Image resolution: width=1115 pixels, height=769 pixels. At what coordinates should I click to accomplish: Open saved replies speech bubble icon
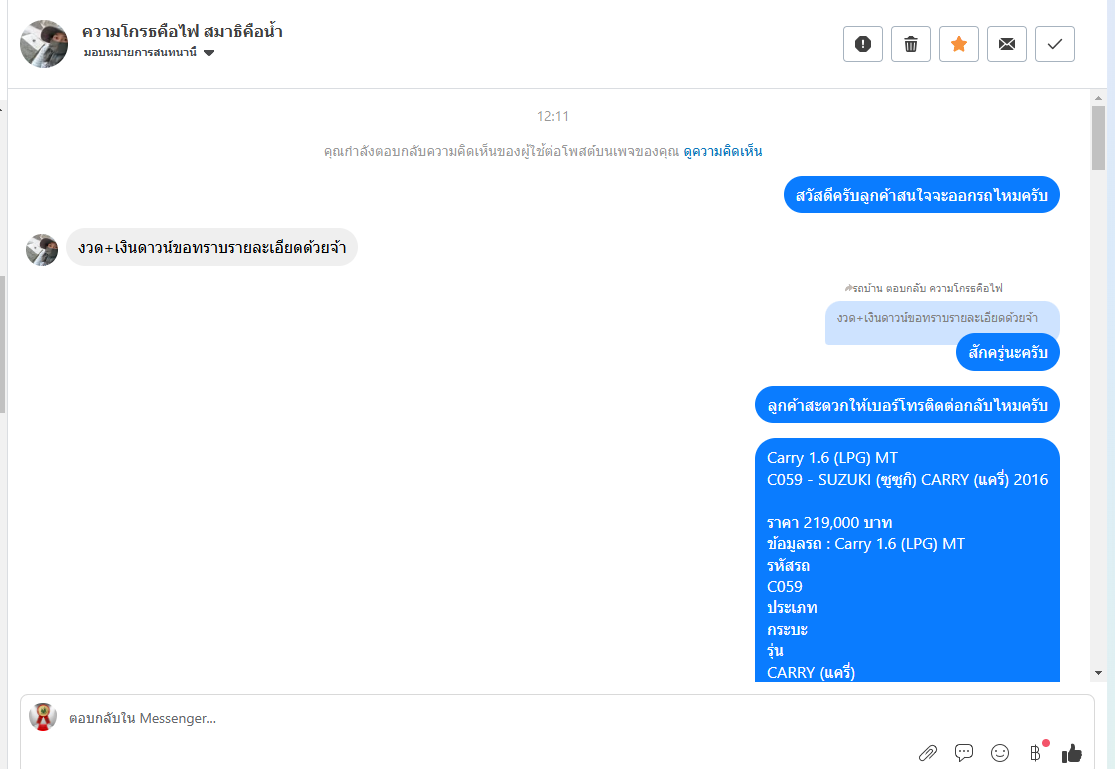click(964, 753)
